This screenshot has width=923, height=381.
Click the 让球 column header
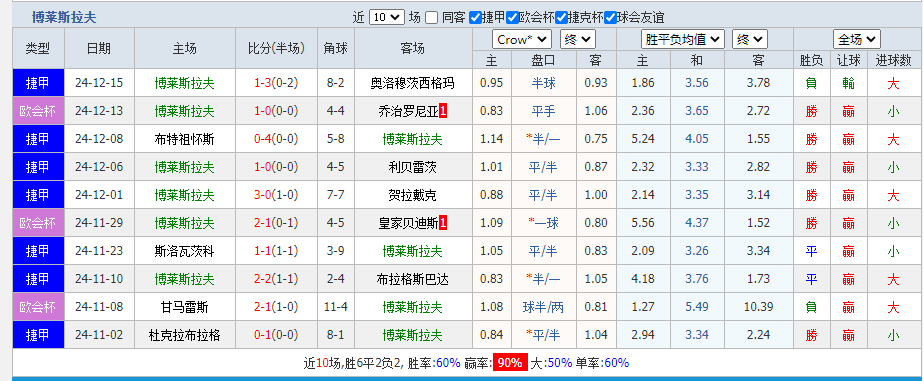(x=848, y=60)
